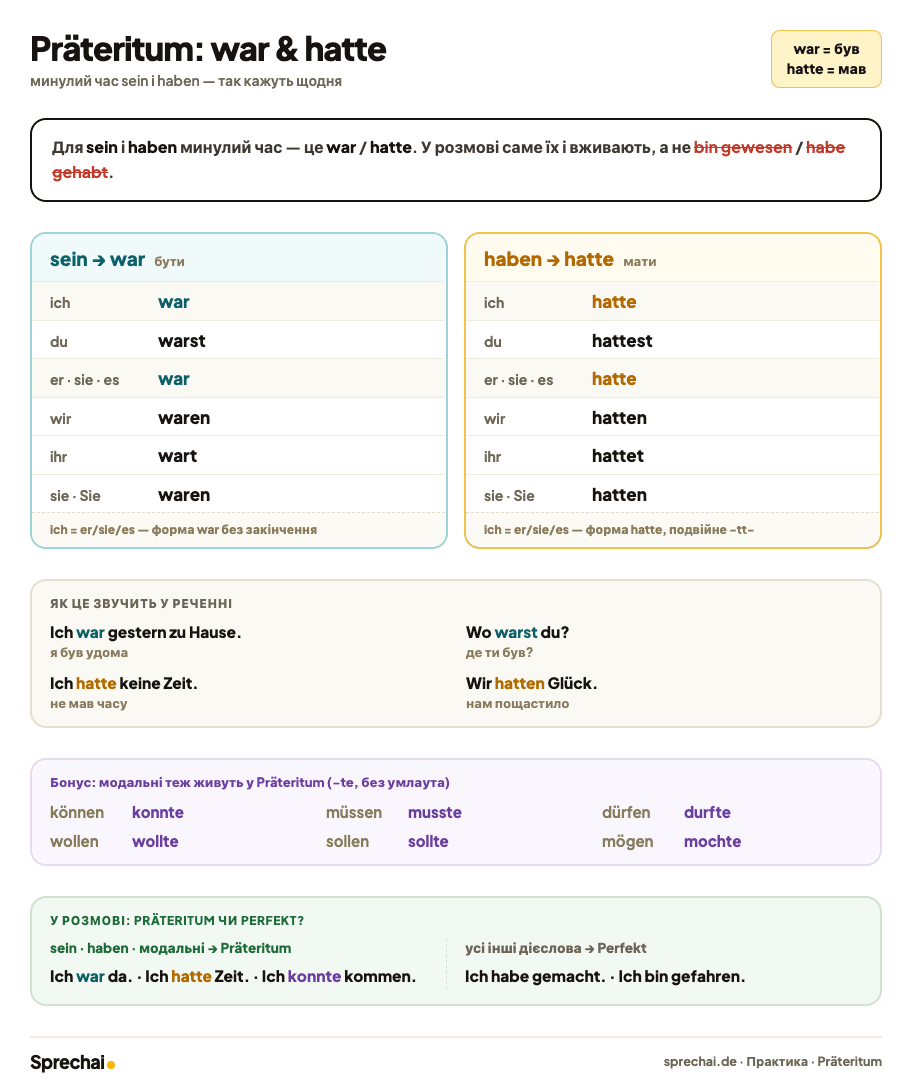Click the sentence "Wir hatten Glück."
The height and width of the screenshot is (1080, 912).
click(531, 683)
